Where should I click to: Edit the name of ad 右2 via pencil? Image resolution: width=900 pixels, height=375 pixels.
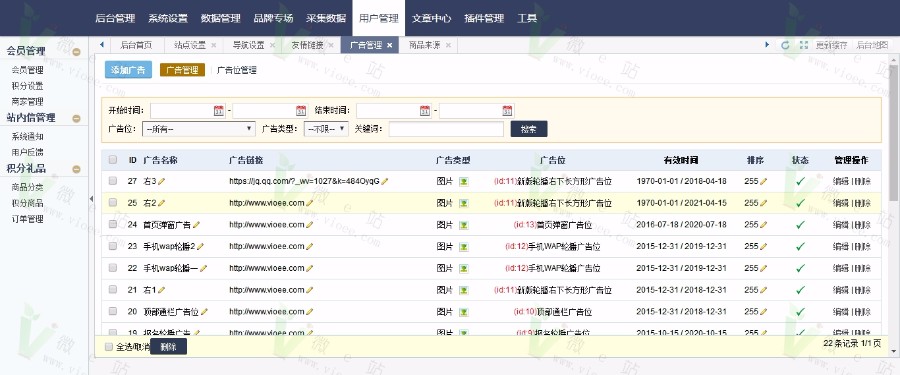[161, 203]
